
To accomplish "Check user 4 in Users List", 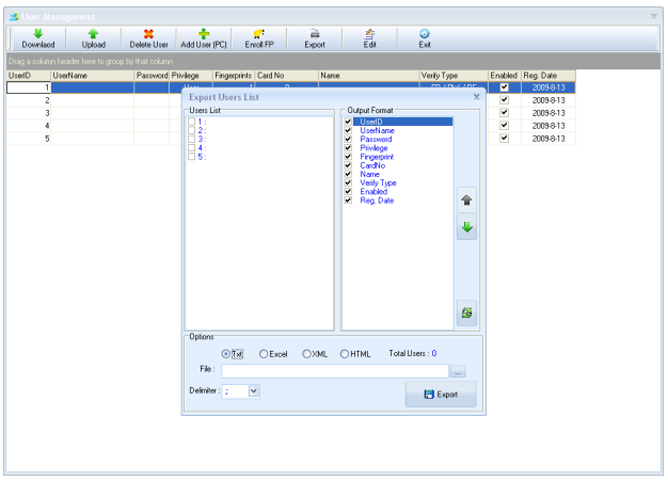I will pyautogui.click(x=191, y=148).
